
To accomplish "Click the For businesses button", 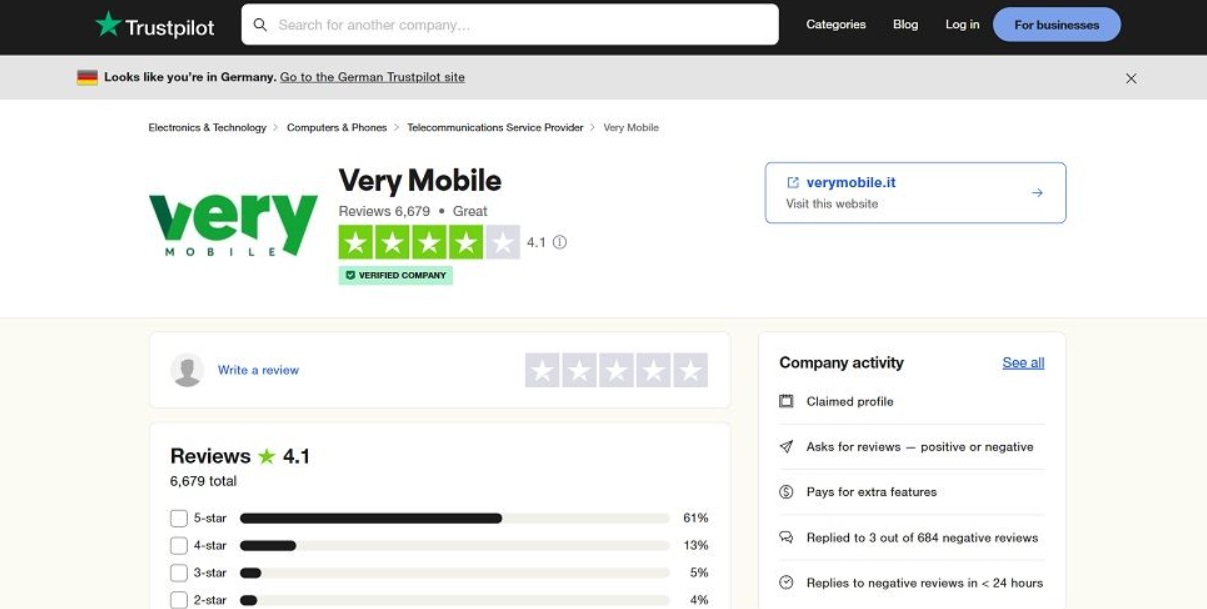I will pyautogui.click(x=1056, y=25).
